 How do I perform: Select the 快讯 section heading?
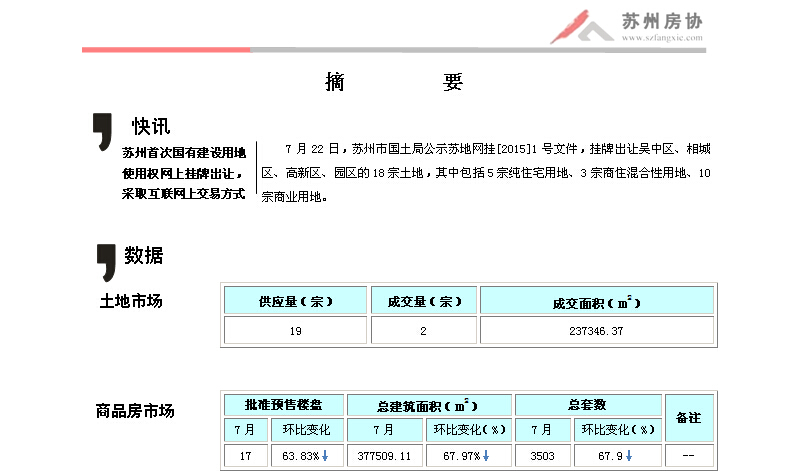[x=151, y=126]
